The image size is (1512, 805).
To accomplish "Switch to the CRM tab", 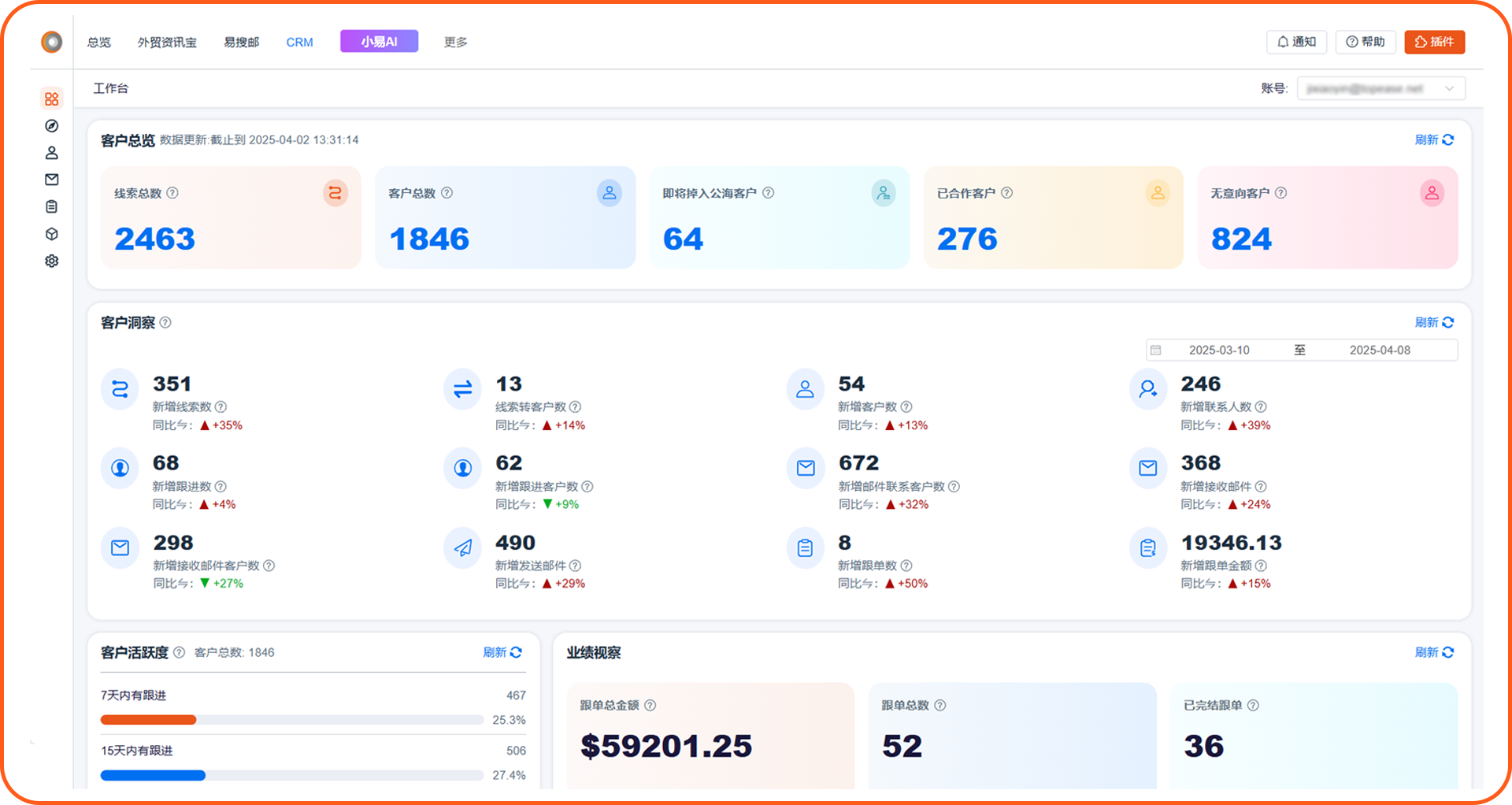I will (x=299, y=42).
